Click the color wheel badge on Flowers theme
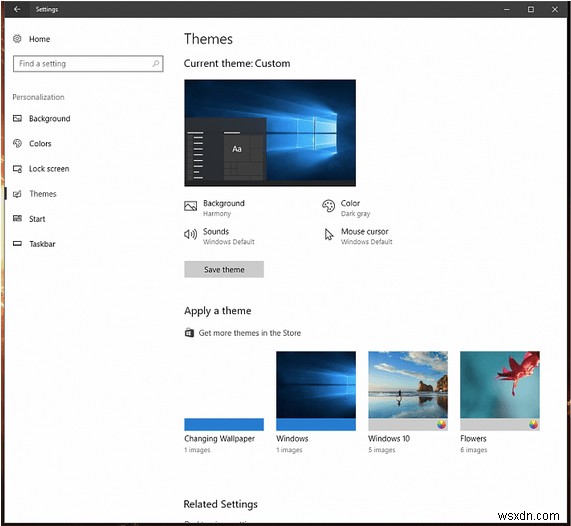This screenshot has height=526, width=571. pyautogui.click(x=533, y=424)
